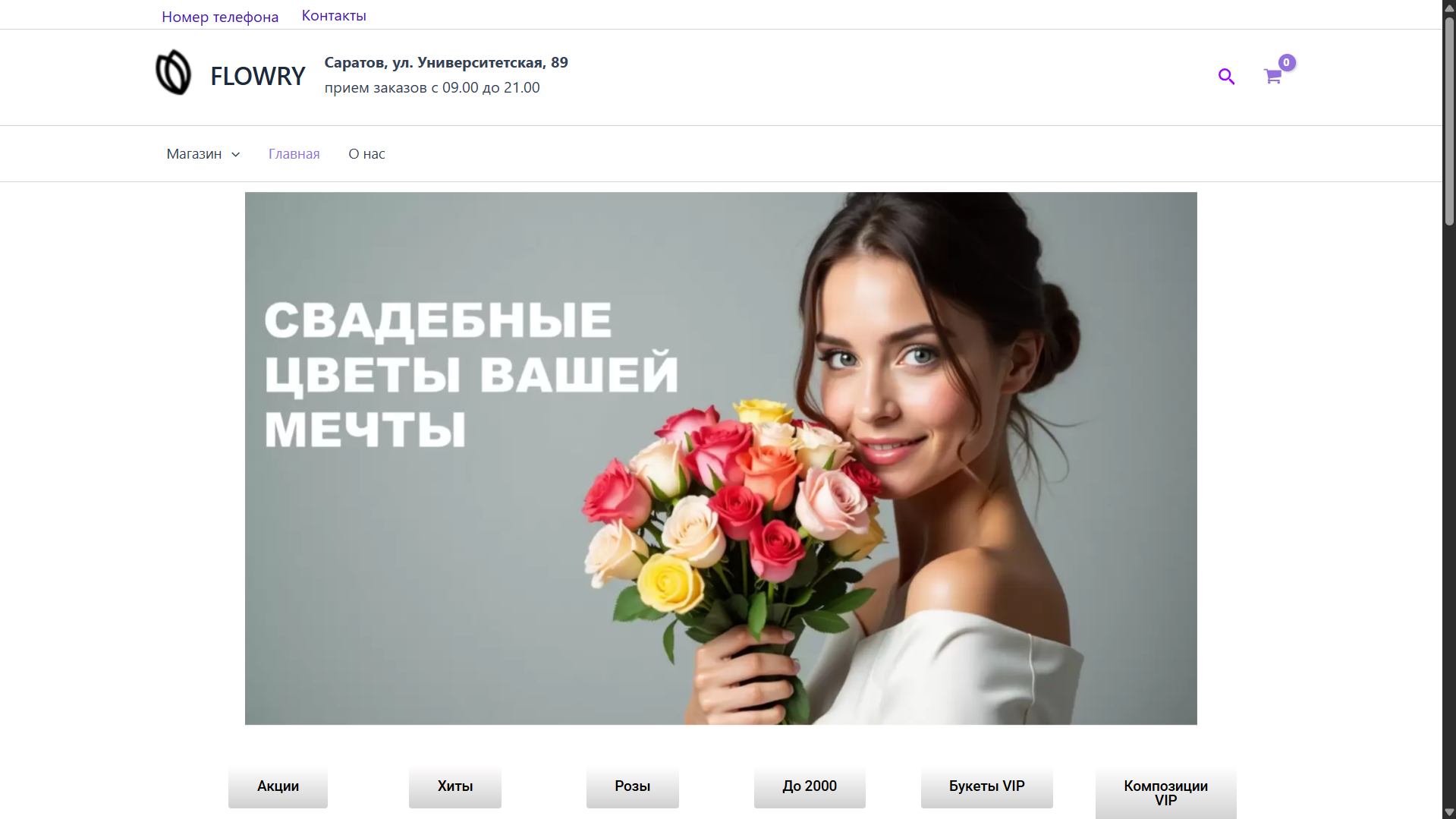Image resolution: width=1456 pixels, height=819 pixels.
Task: Open the О нас page
Action: coord(366,154)
